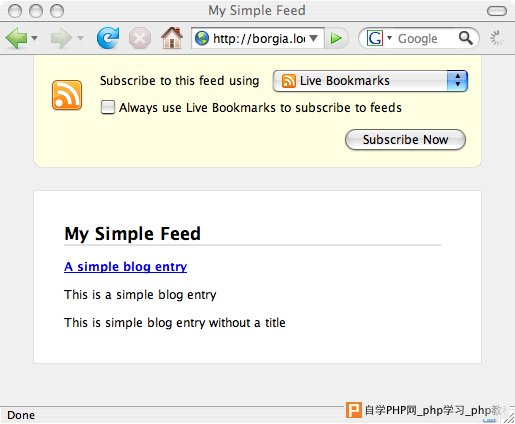Open the Forward button history dropdown arrow
Screen dimensions: 515x424
(x=80, y=38)
